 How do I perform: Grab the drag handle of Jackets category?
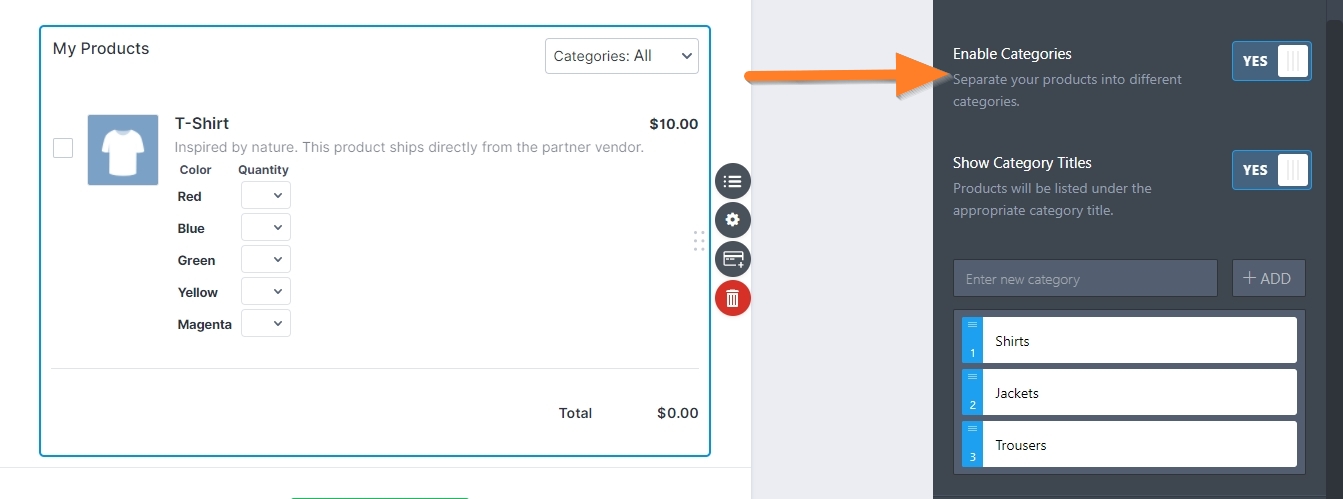972,392
